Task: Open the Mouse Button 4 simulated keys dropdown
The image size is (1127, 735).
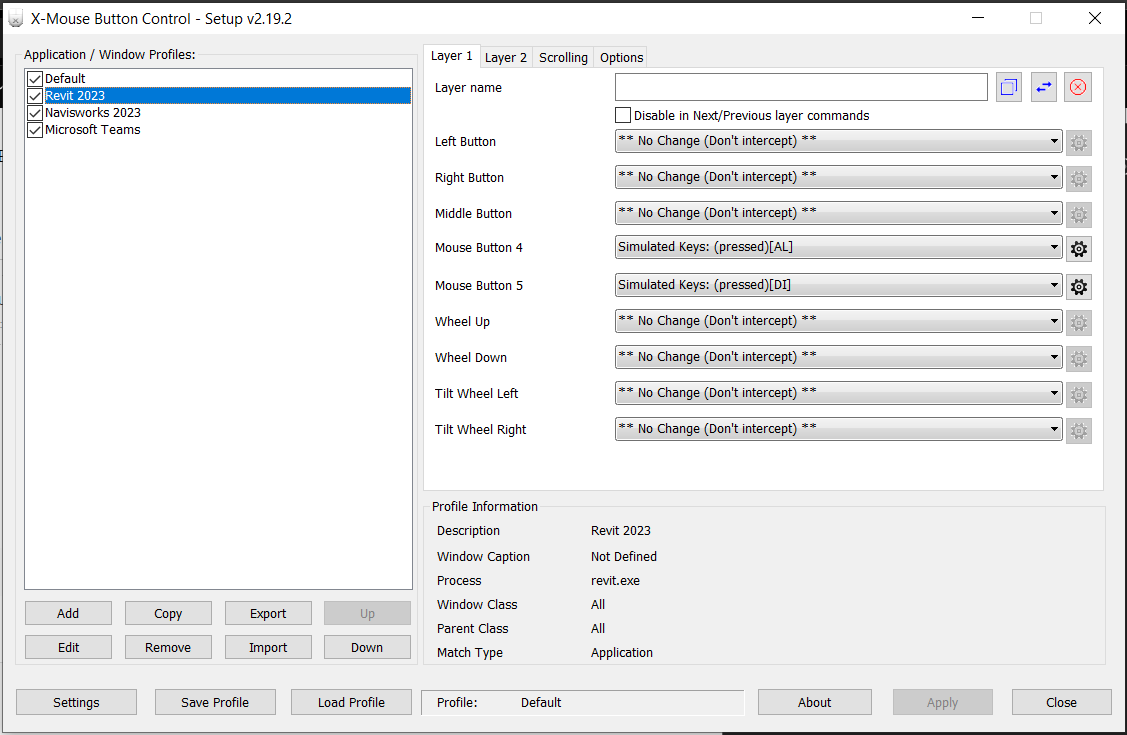Action: (x=1055, y=247)
